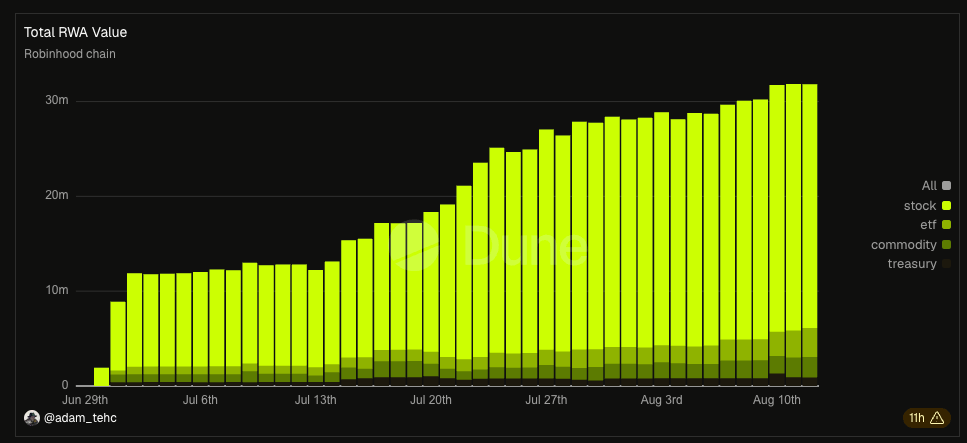This screenshot has width=967, height=443.
Task: Click the Aug 10th x-axis label
Action: [x=776, y=400]
